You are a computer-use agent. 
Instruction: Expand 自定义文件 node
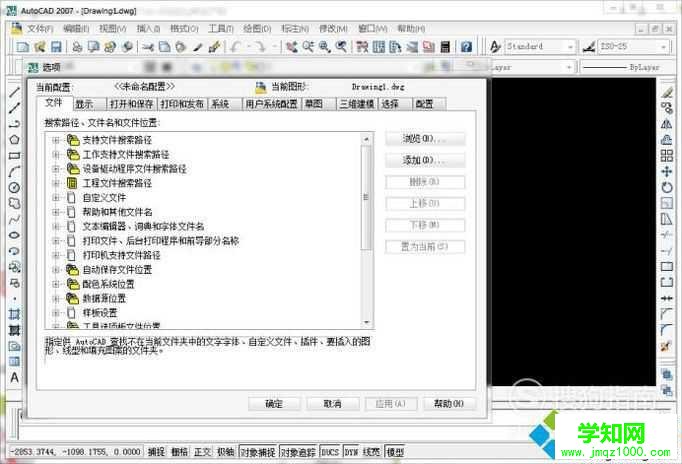(x=56, y=197)
